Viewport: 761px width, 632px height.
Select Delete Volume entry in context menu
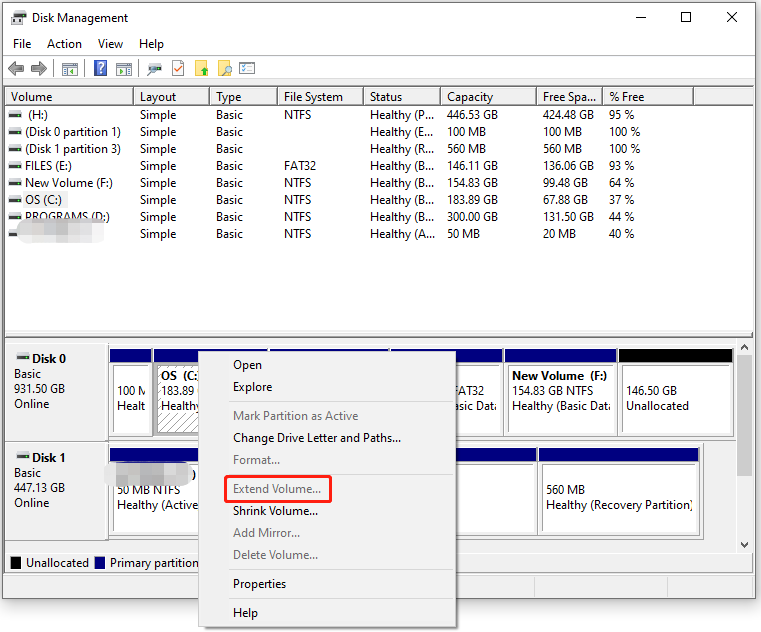(327, 555)
